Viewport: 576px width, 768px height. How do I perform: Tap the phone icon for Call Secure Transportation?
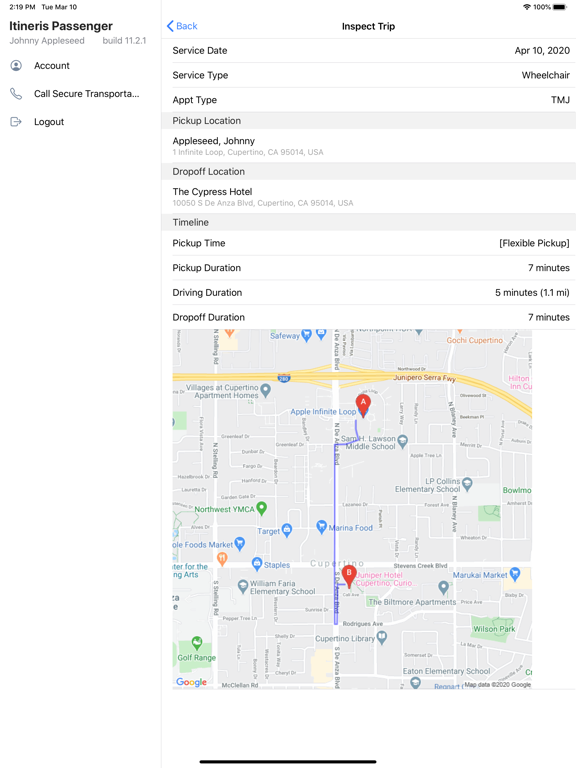click(16, 94)
